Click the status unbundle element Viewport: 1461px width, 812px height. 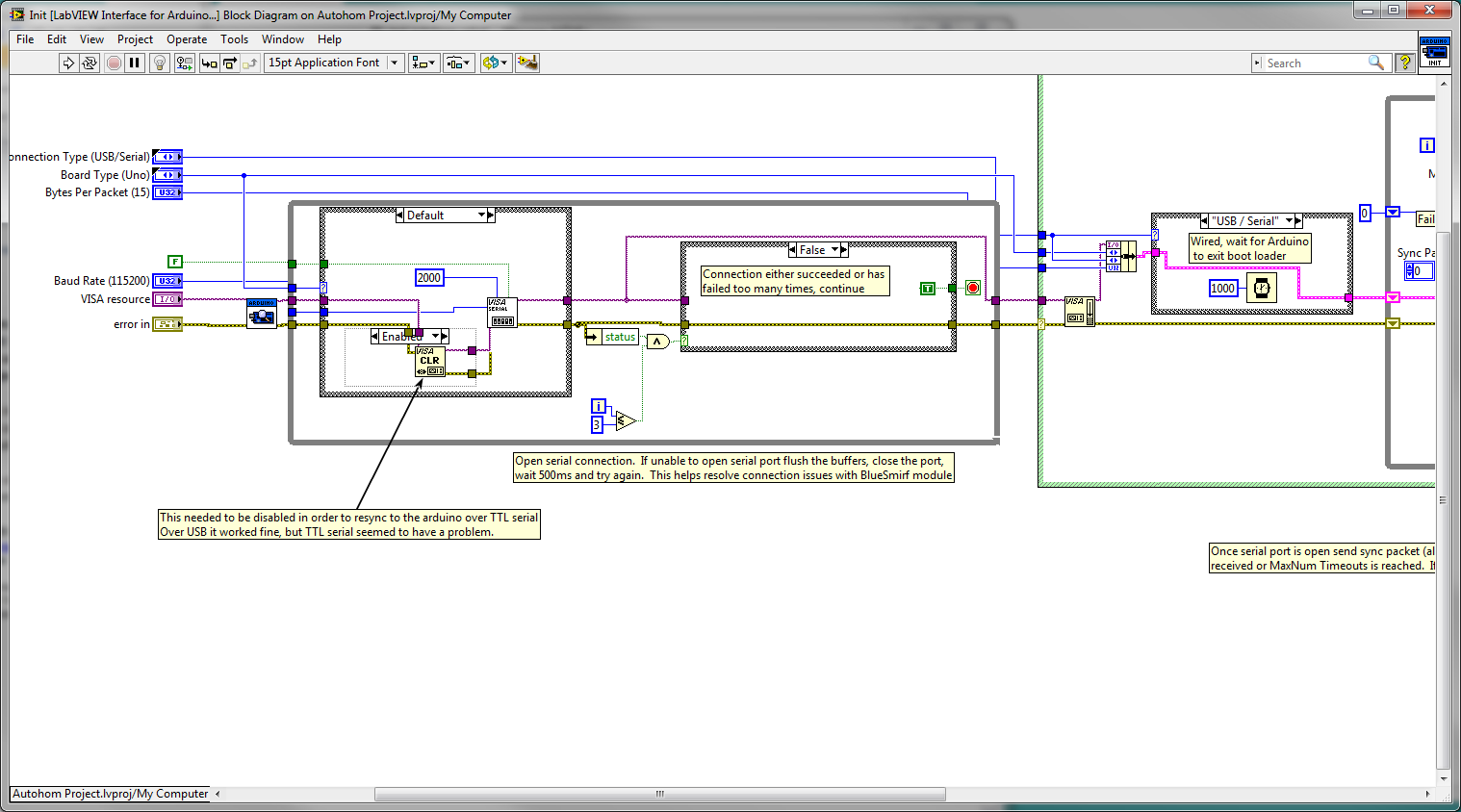pos(612,337)
